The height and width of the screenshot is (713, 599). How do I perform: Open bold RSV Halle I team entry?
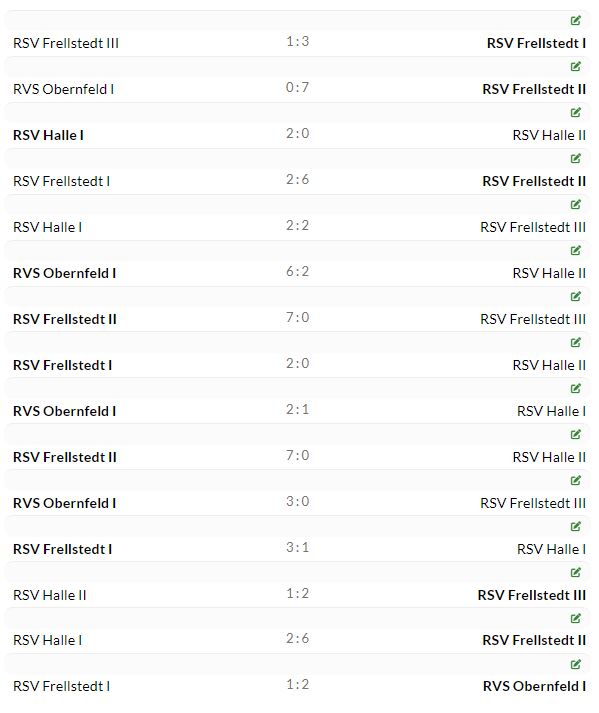(48, 135)
